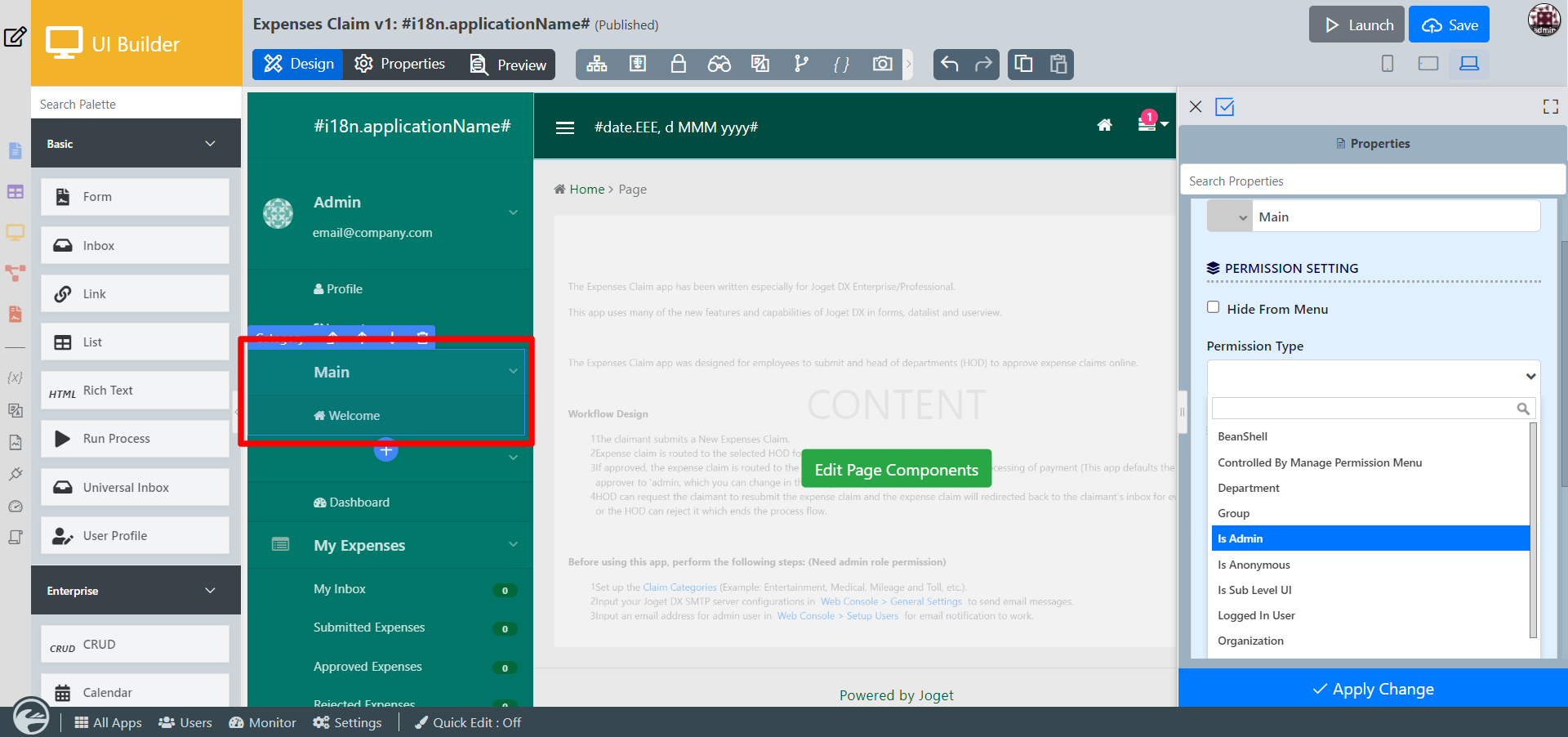The image size is (1568, 737).
Task: Open the tree viewer (sitemap) toolbar icon
Action: point(597,64)
